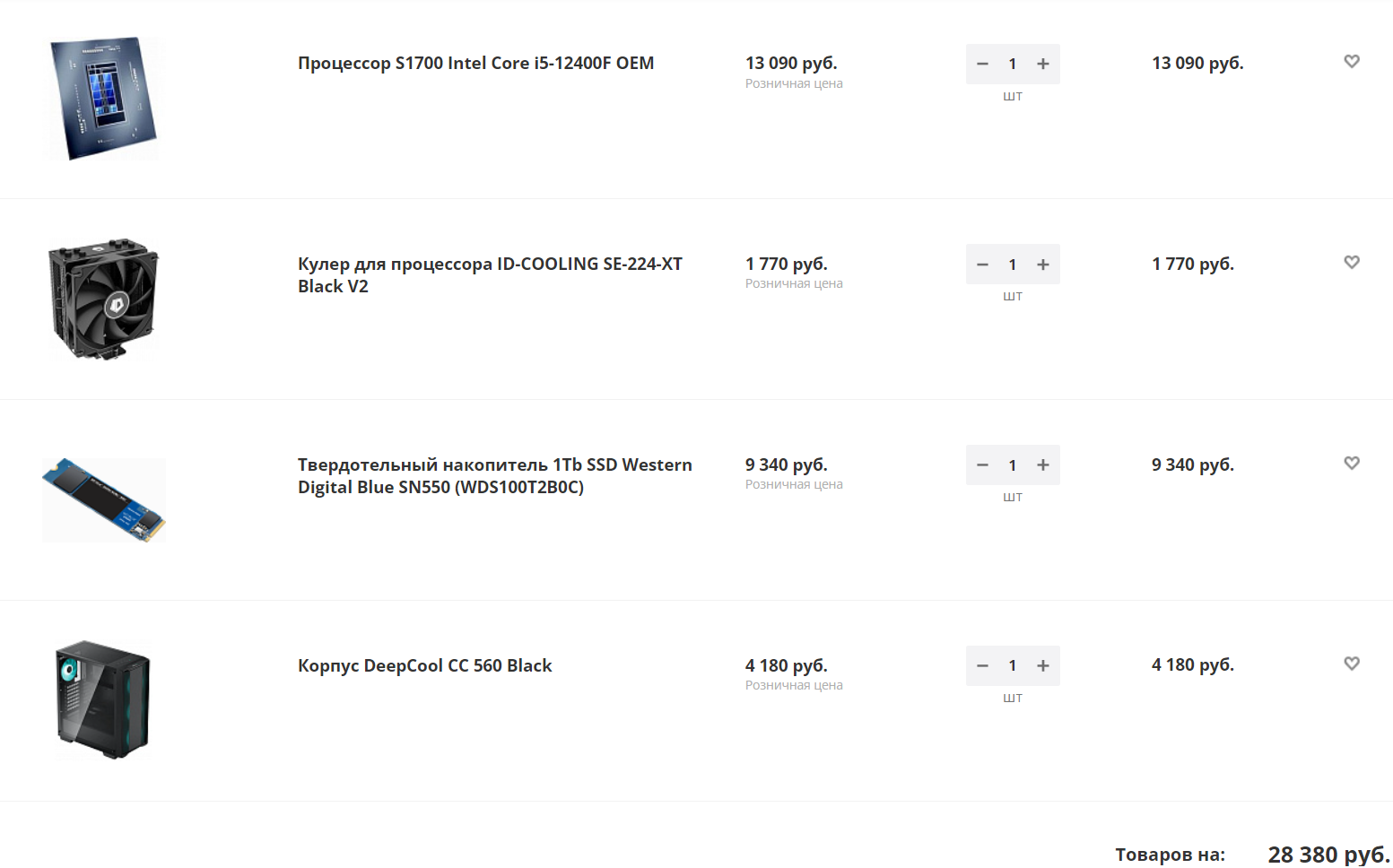Click the DeepCool case product image
Image resolution: width=1393 pixels, height=868 pixels.
103,699
